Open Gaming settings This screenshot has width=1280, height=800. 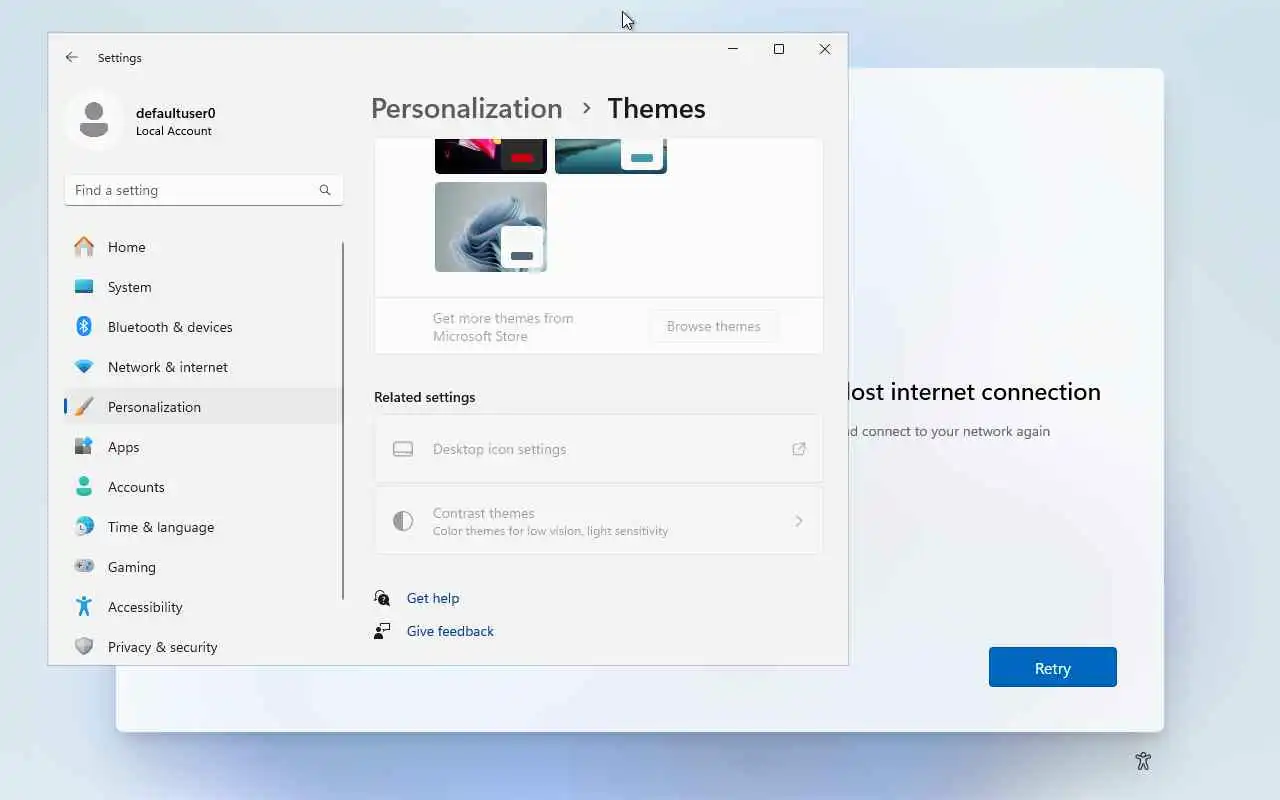(203, 567)
